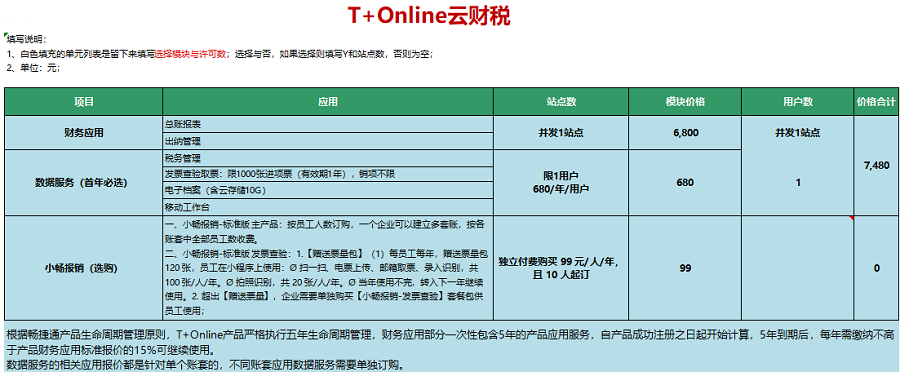Select the 6,800 module price cell
Screen dimensions: 900x372
pos(685,133)
